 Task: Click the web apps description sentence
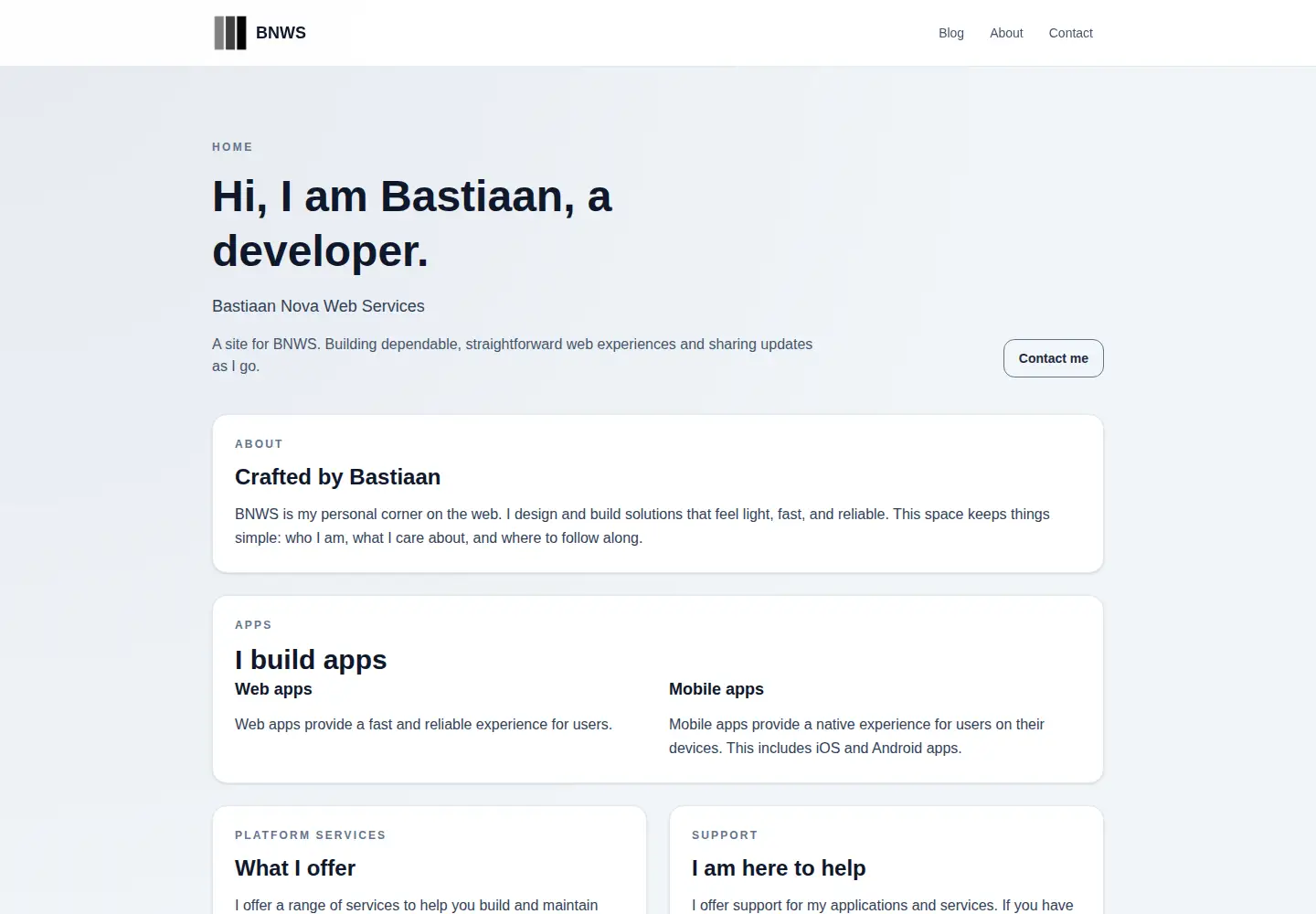[423, 724]
